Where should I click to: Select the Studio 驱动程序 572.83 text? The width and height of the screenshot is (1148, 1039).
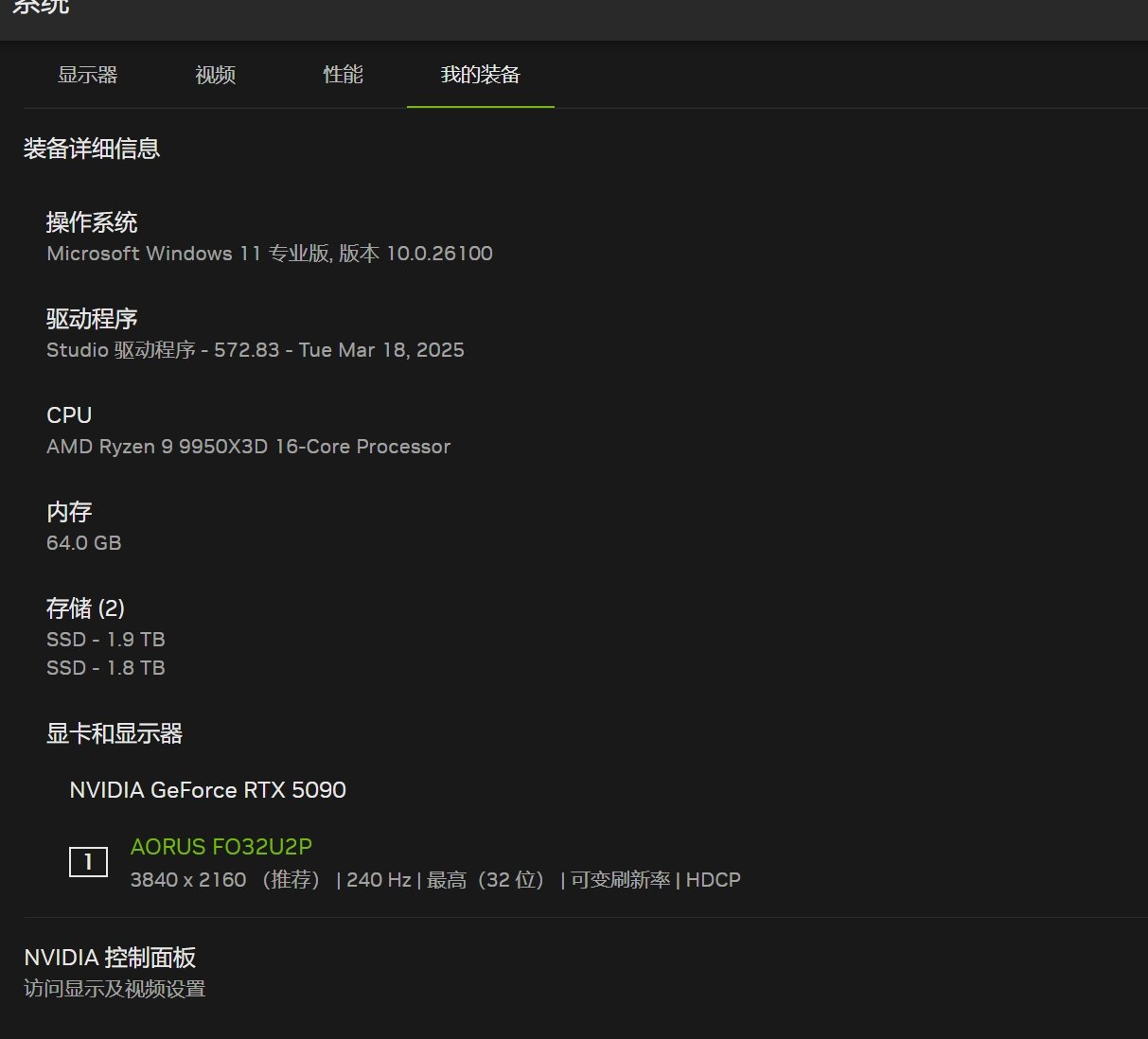256,350
